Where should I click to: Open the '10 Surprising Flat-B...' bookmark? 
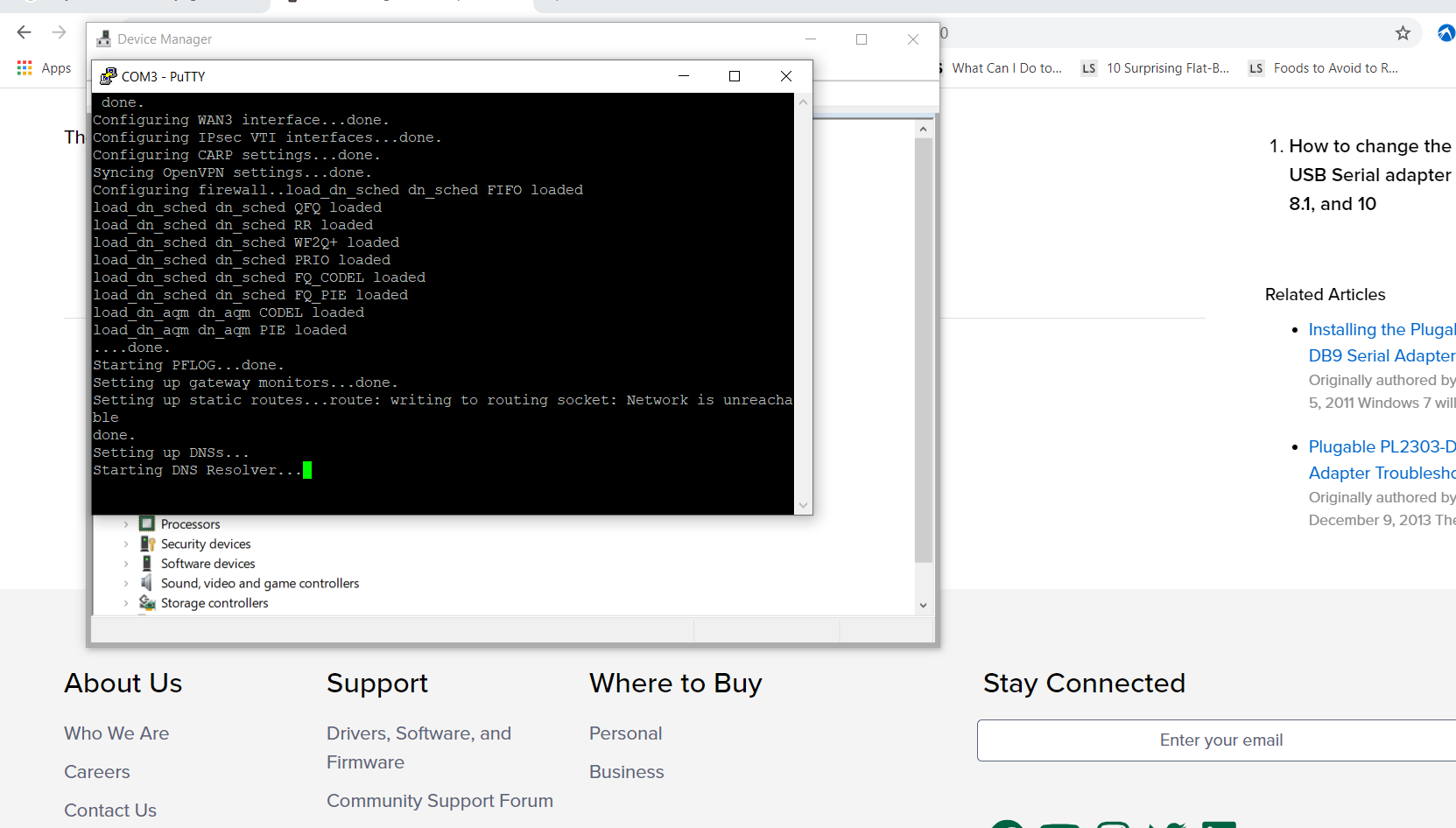pyautogui.click(x=1168, y=68)
